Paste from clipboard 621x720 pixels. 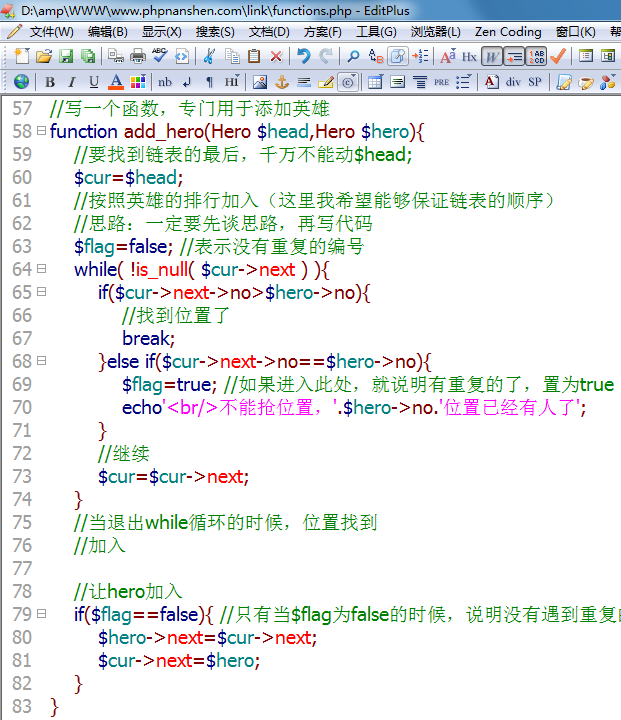[254, 56]
